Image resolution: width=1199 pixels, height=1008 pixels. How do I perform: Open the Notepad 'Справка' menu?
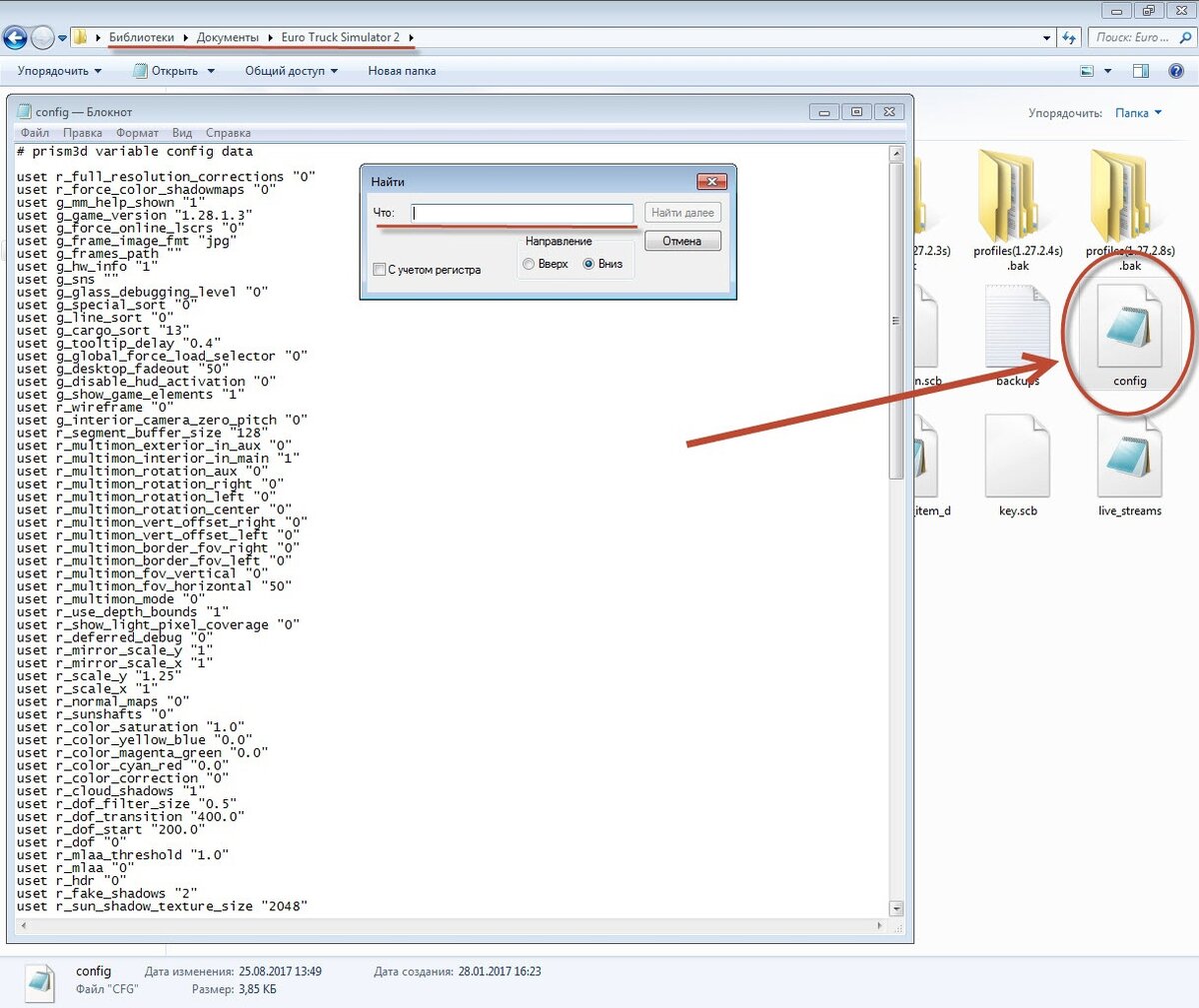click(x=228, y=133)
